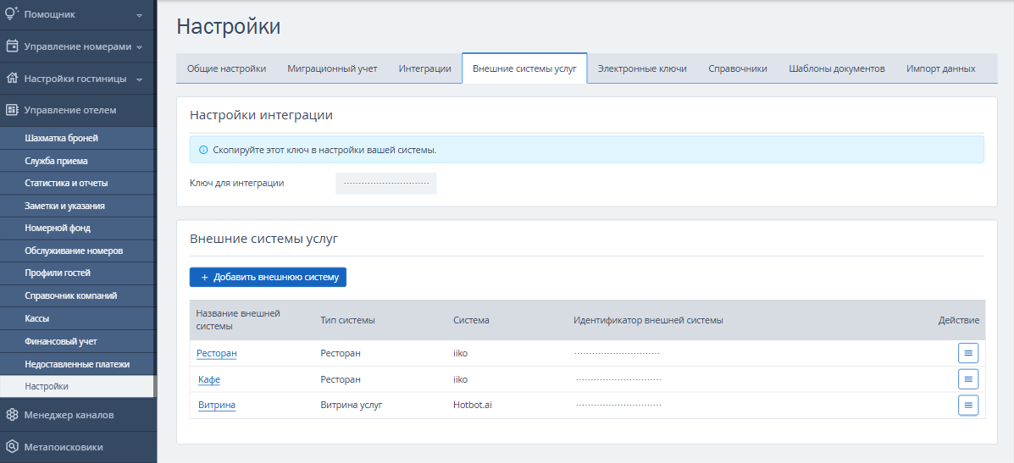The image size is (1014, 463).
Task: Open the action menu for the Ресторан row
Action: pyautogui.click(x=968, y=353)
